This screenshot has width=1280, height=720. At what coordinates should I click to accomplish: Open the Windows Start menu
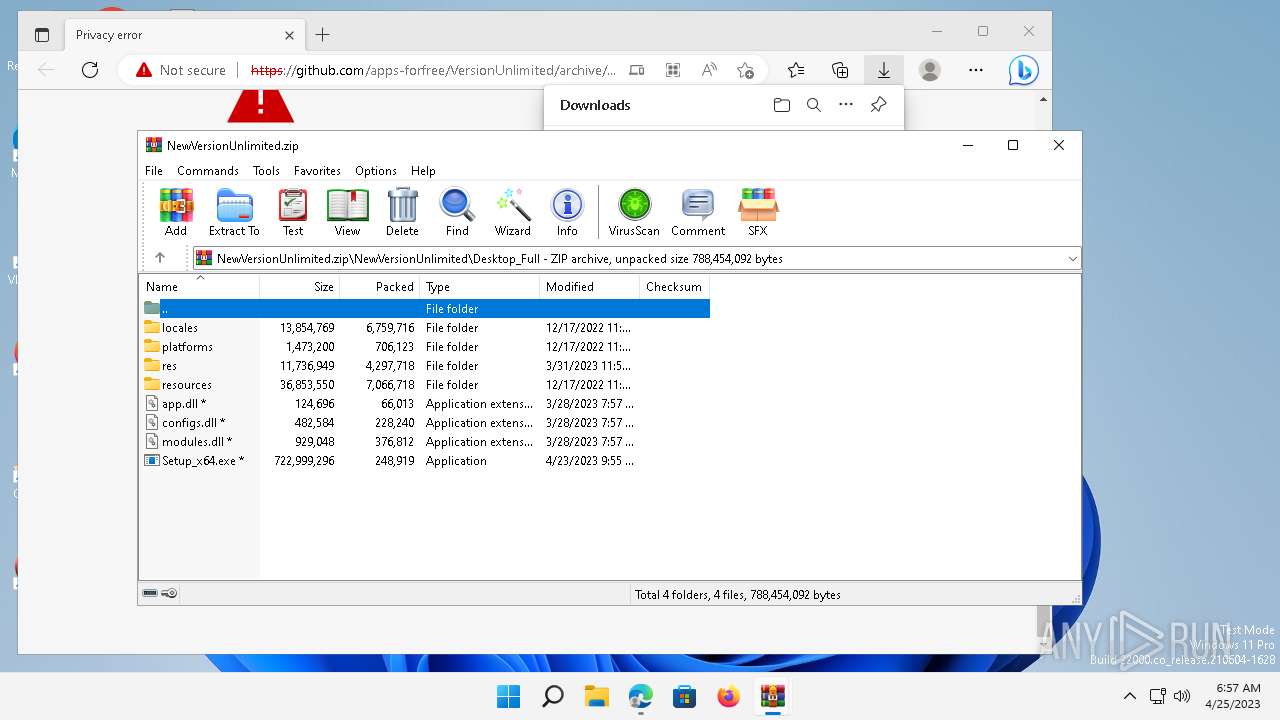coord(509,696)
